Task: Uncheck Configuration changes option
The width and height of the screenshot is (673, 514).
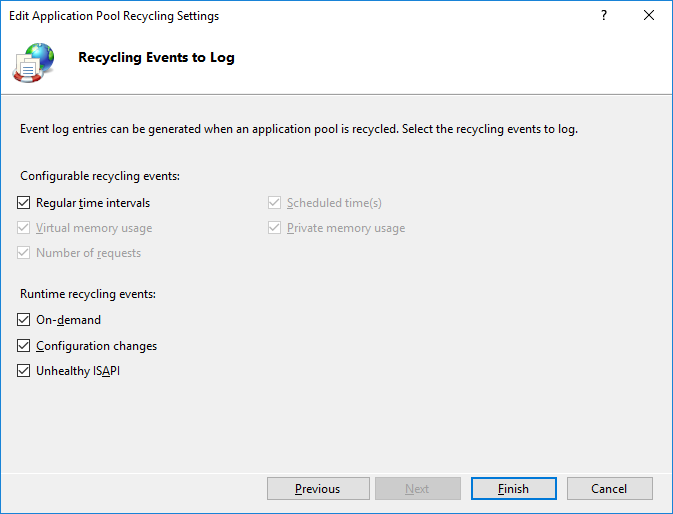Action: pos(24,345)
